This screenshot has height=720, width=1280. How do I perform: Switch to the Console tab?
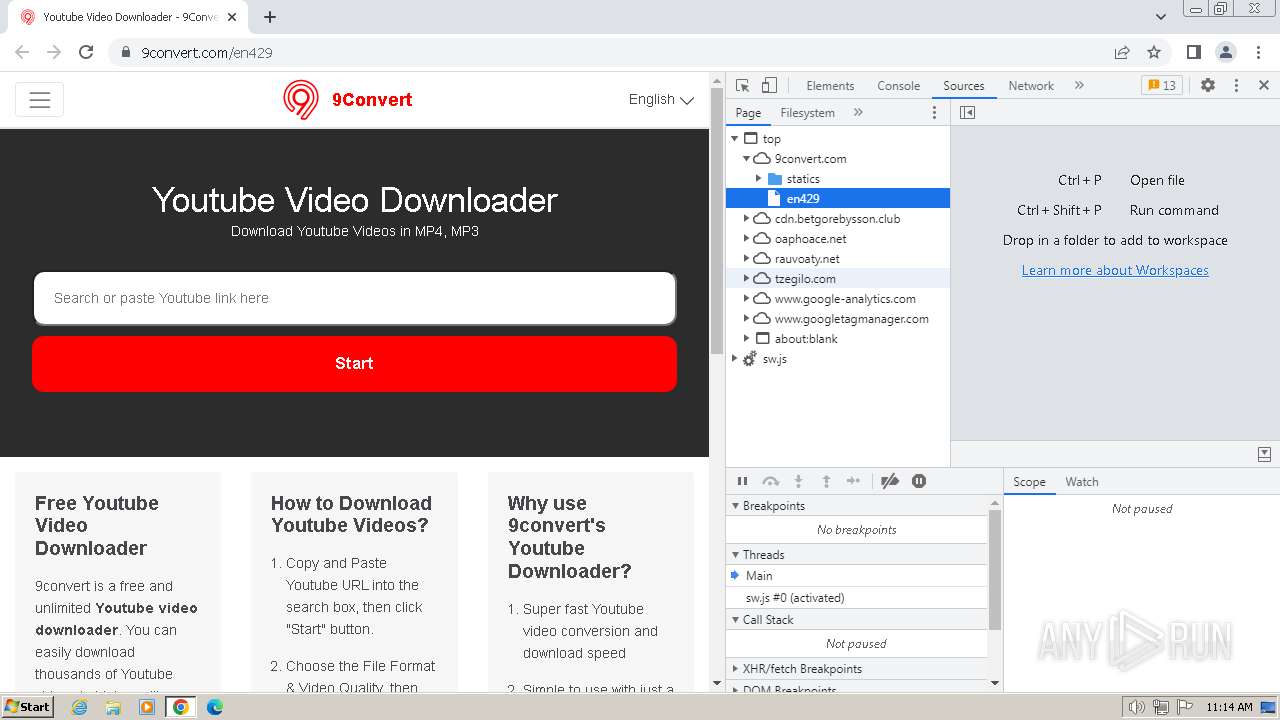(x=898, y=86)
